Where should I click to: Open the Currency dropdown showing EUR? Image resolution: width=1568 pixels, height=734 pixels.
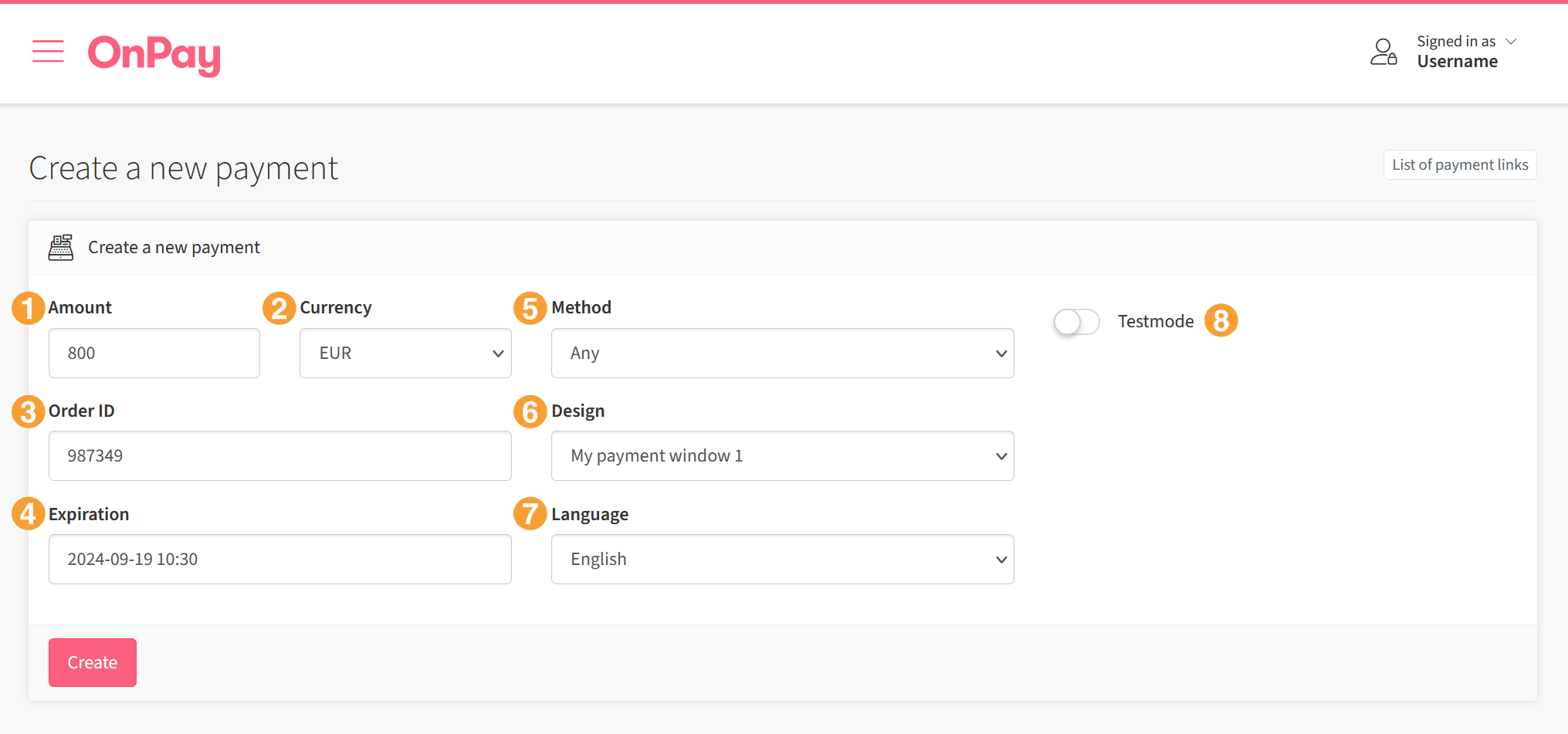pyautogui.click(x=405, y=353)
